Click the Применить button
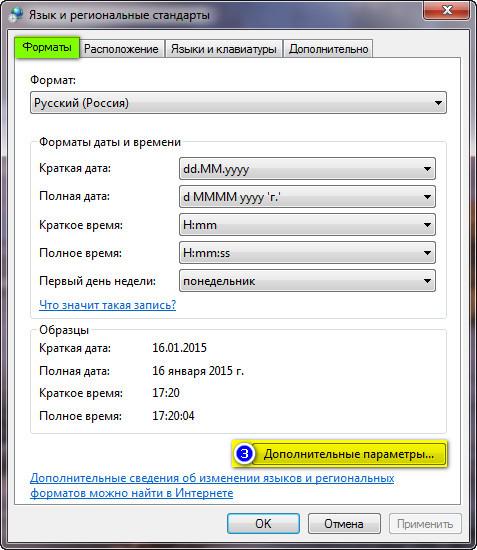Screen dimensions: 477x550 coord(425,524)
